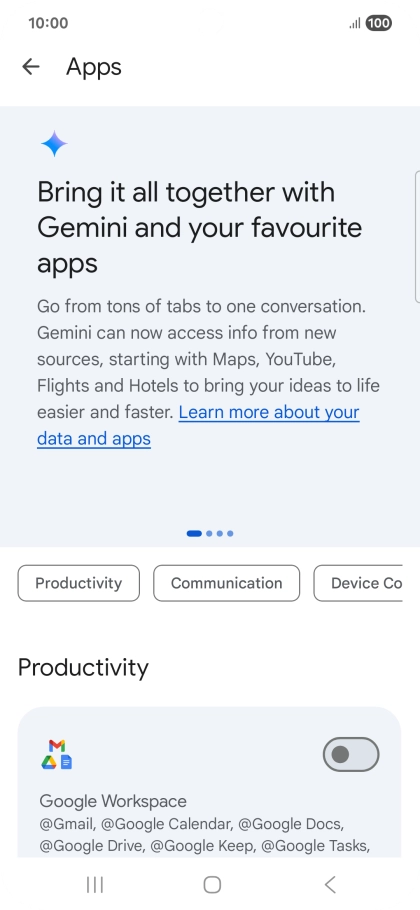Tap the signal strength icon

(354, 23)
